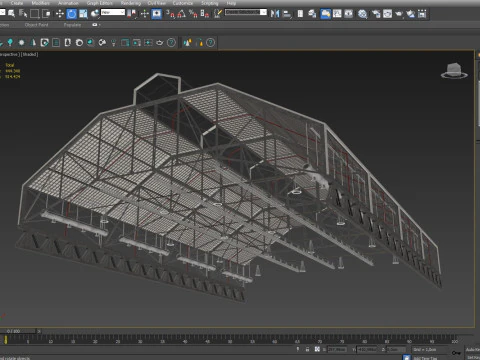This screenshot has width=480, height=360.
Task: Click Render in the Cloud icon
Action: tap(411, 14)
